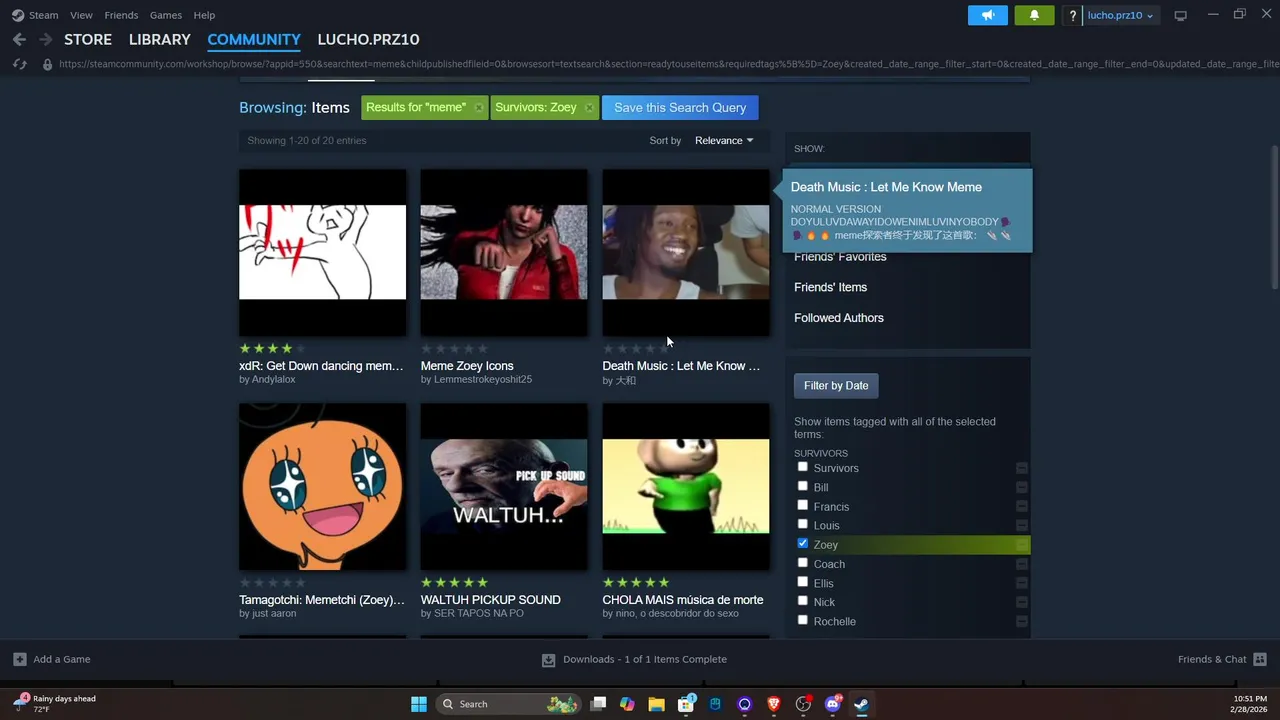Go forward with the right arrow
The height and width of the screenshot is (720, 1280).
click(x=46, y=39)
